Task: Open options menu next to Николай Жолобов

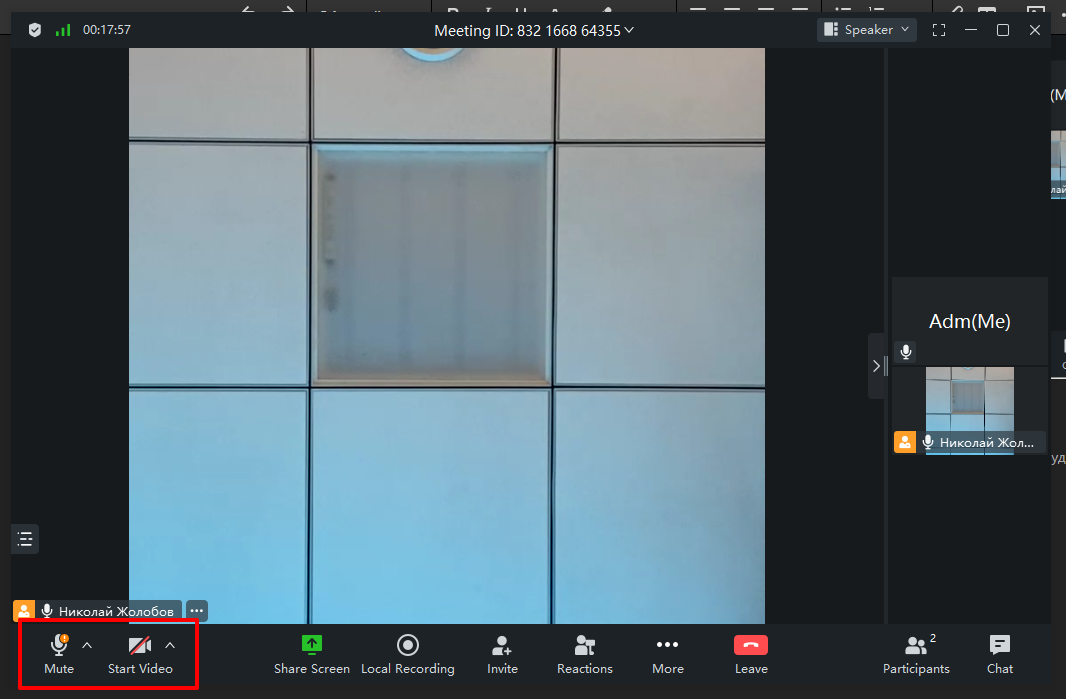Action: [x=196, y=611]
